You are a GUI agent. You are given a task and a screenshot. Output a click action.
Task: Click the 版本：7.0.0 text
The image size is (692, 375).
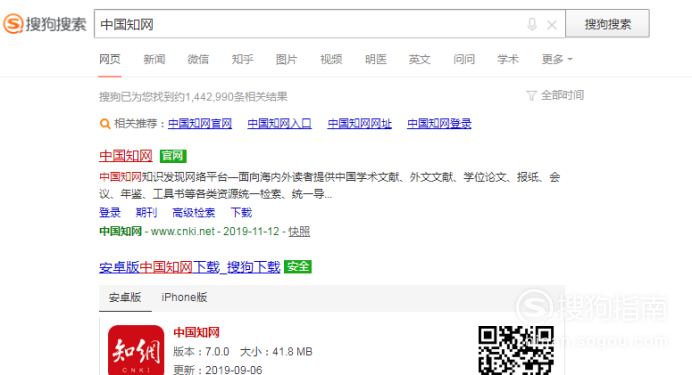click(201, 352)
